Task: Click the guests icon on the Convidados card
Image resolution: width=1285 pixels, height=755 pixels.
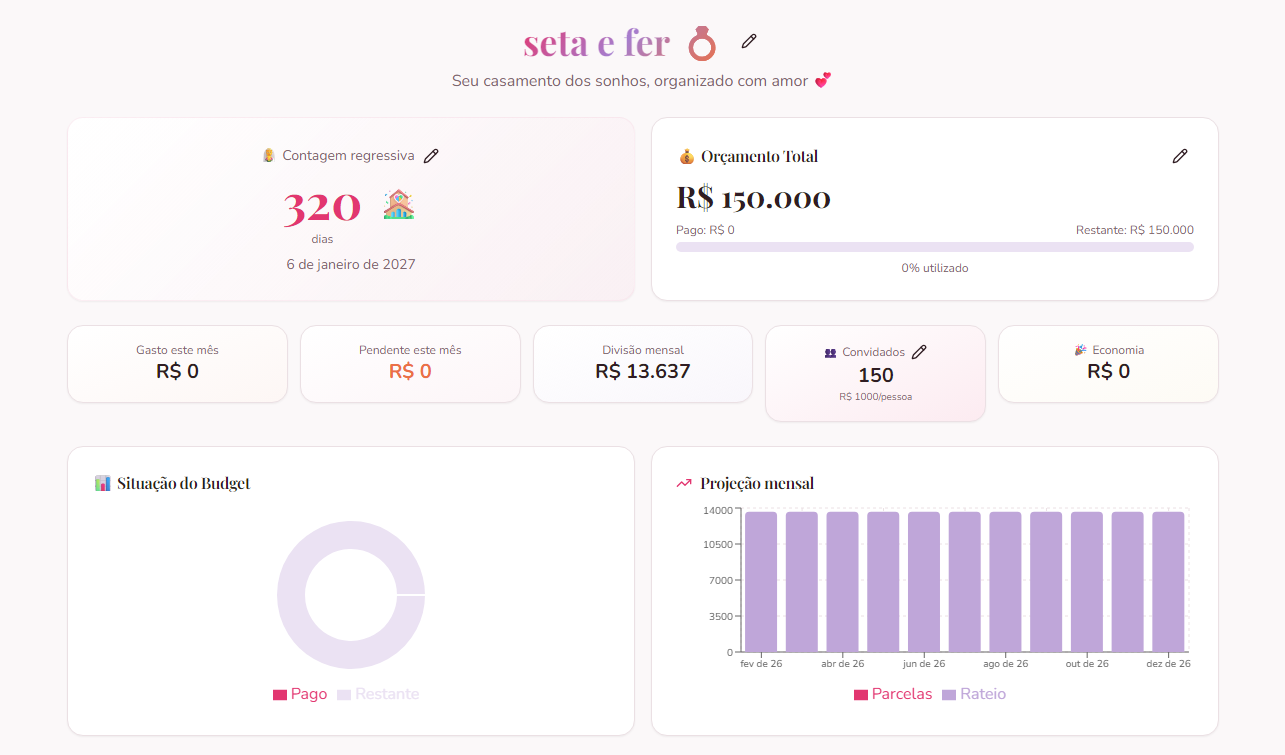Action: 830,352
